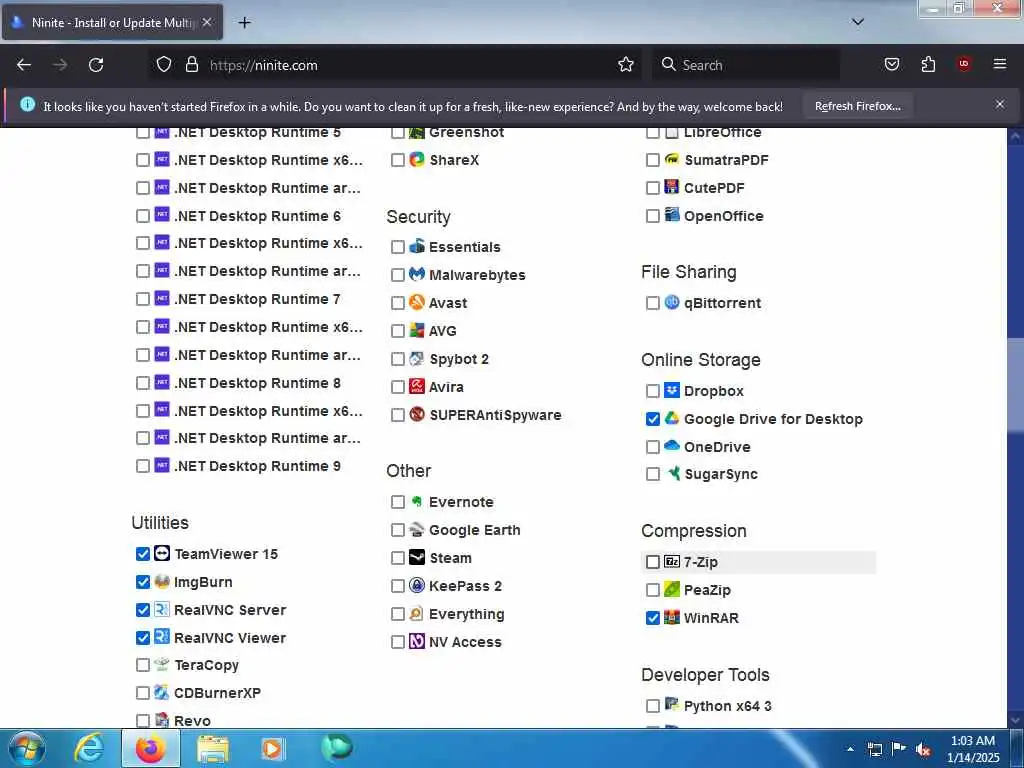Image resolution: width=1024 pixels, height=768 pixels.
Task: Click the qBittorrent icon
Action: tap(672, 302)
